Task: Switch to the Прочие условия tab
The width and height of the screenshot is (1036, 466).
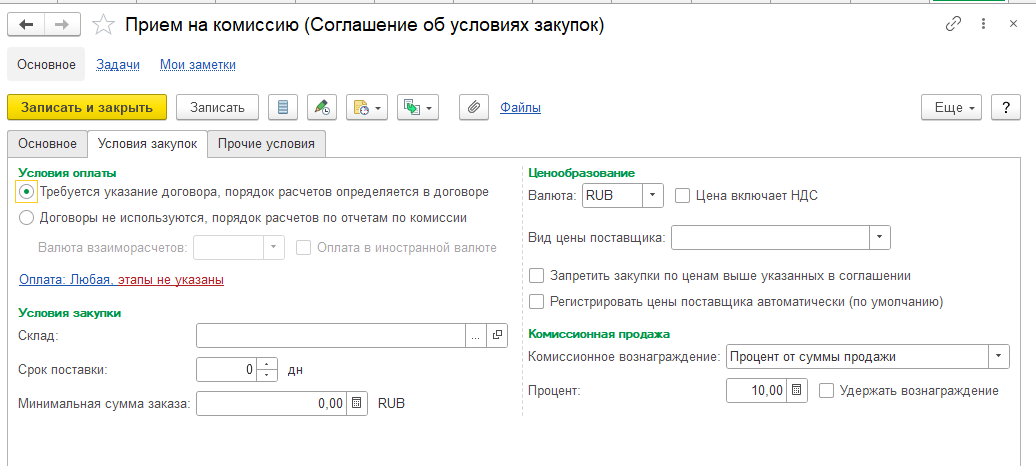Action: 266,144
